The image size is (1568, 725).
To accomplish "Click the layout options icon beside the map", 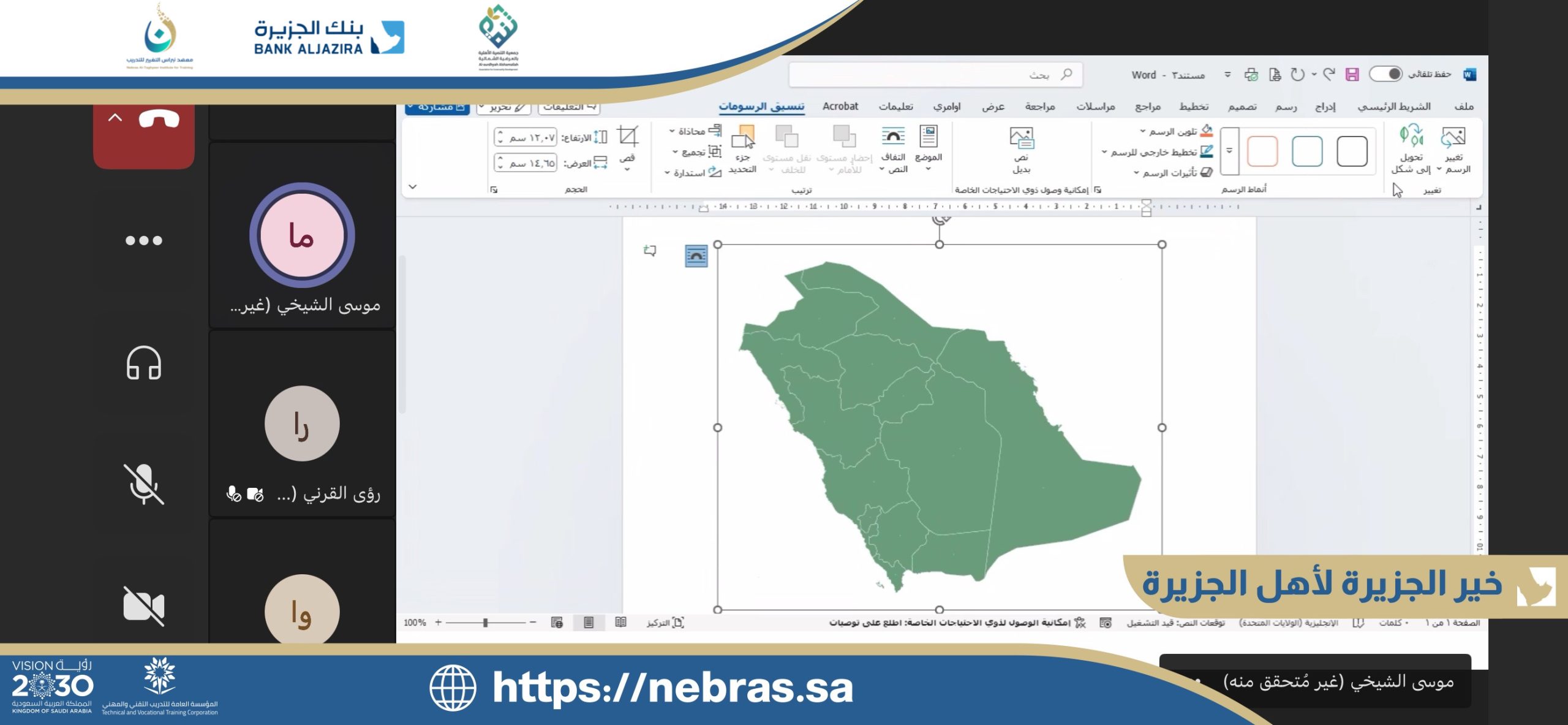I will tap(696, 256).
